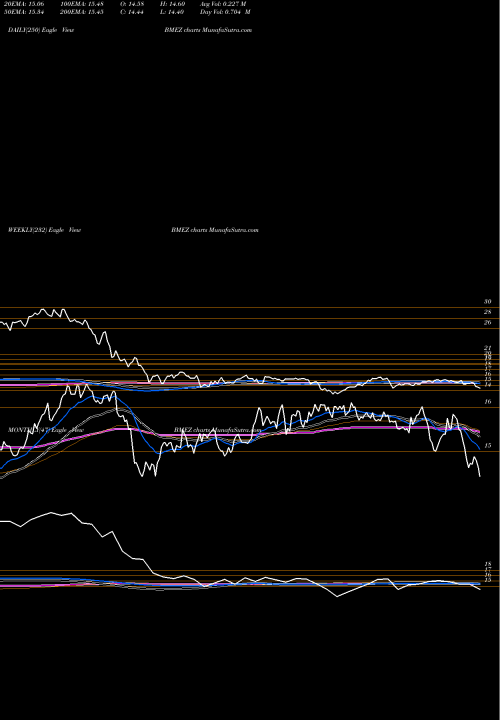Select the 20EMA value readout

coord(22,3)
